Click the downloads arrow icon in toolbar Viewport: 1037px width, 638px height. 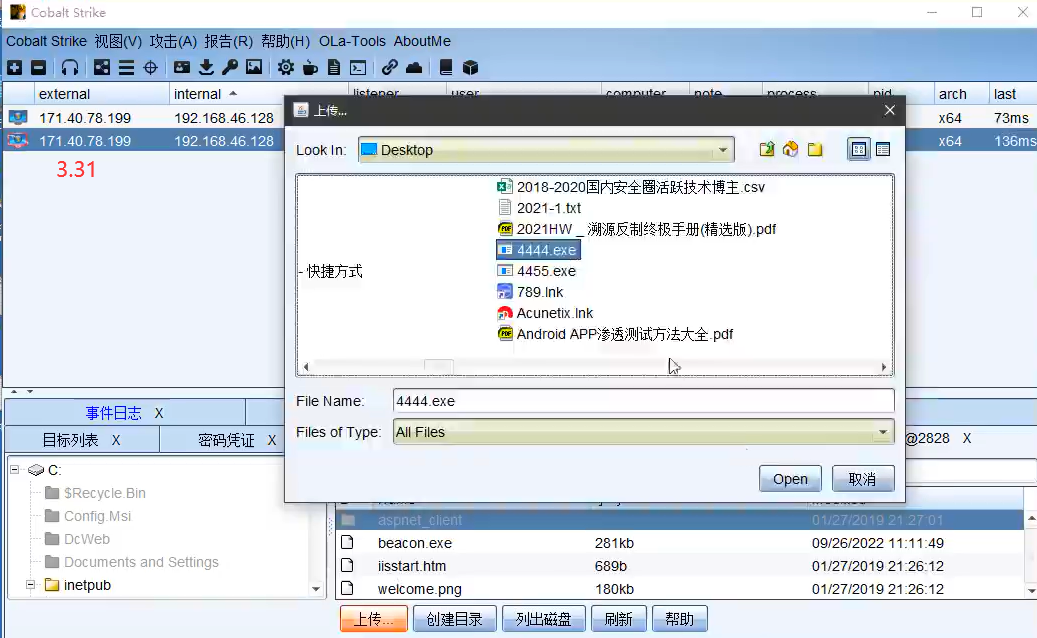[x=206, y=68]
